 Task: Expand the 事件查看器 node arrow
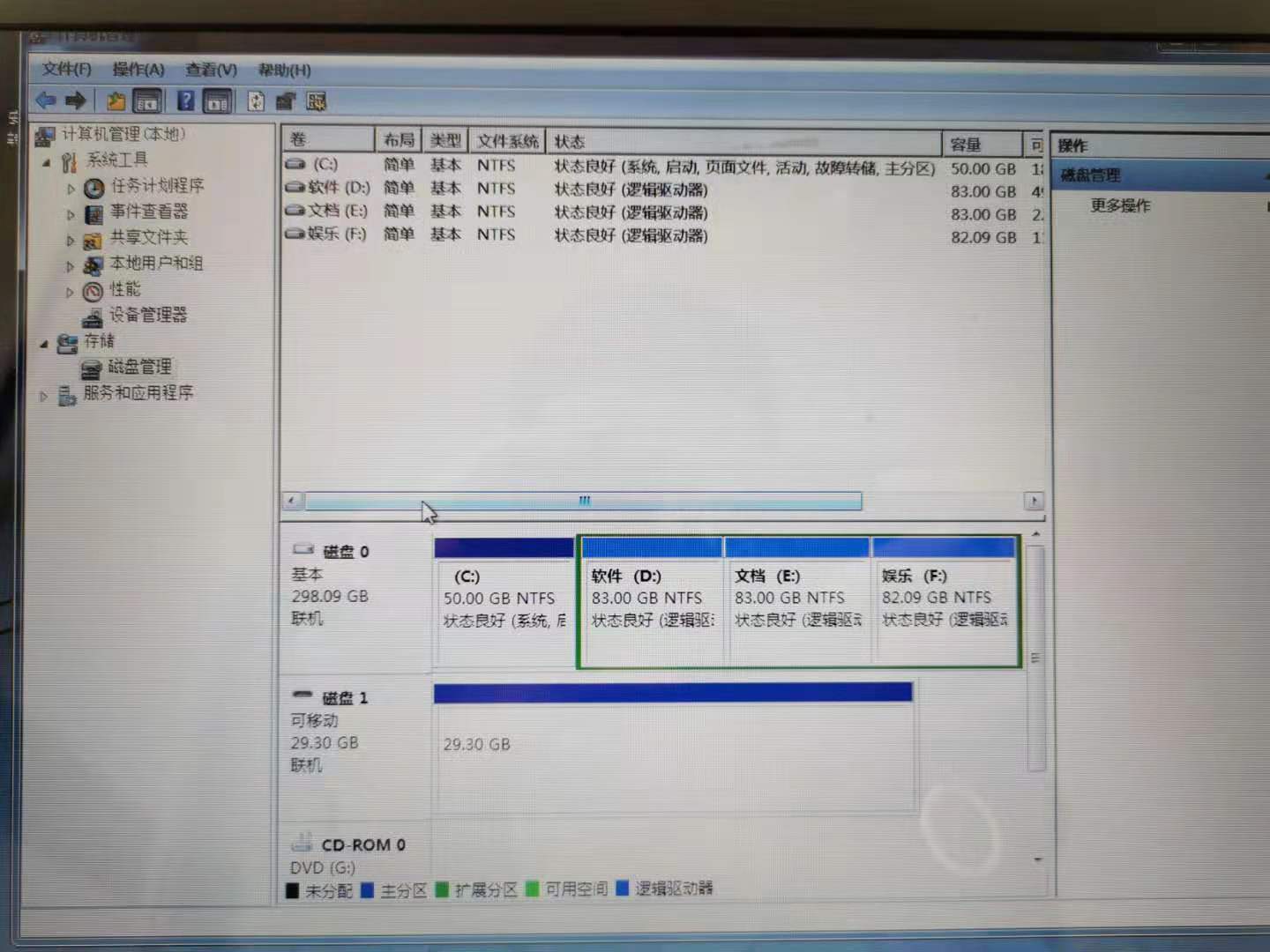click(71, 214)
